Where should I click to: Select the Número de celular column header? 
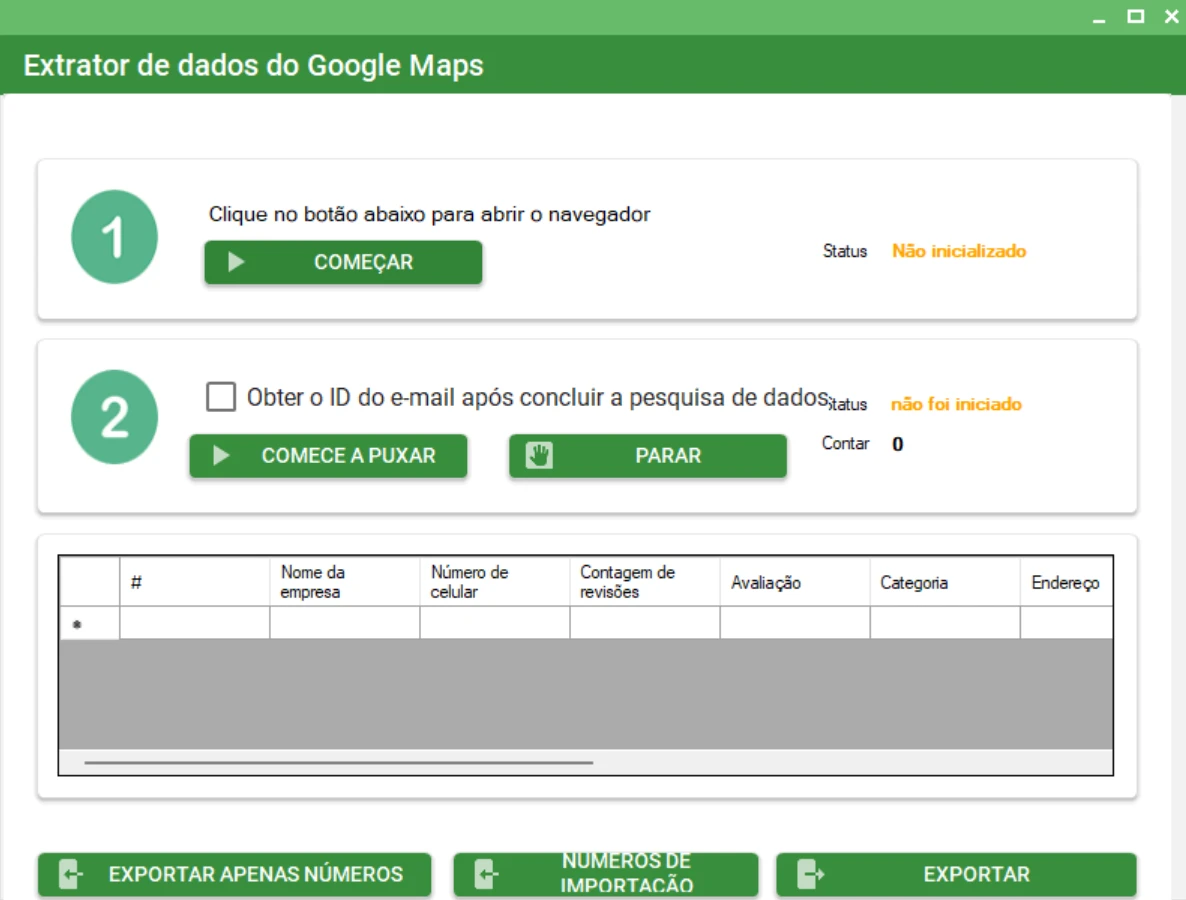pos(494,582)
